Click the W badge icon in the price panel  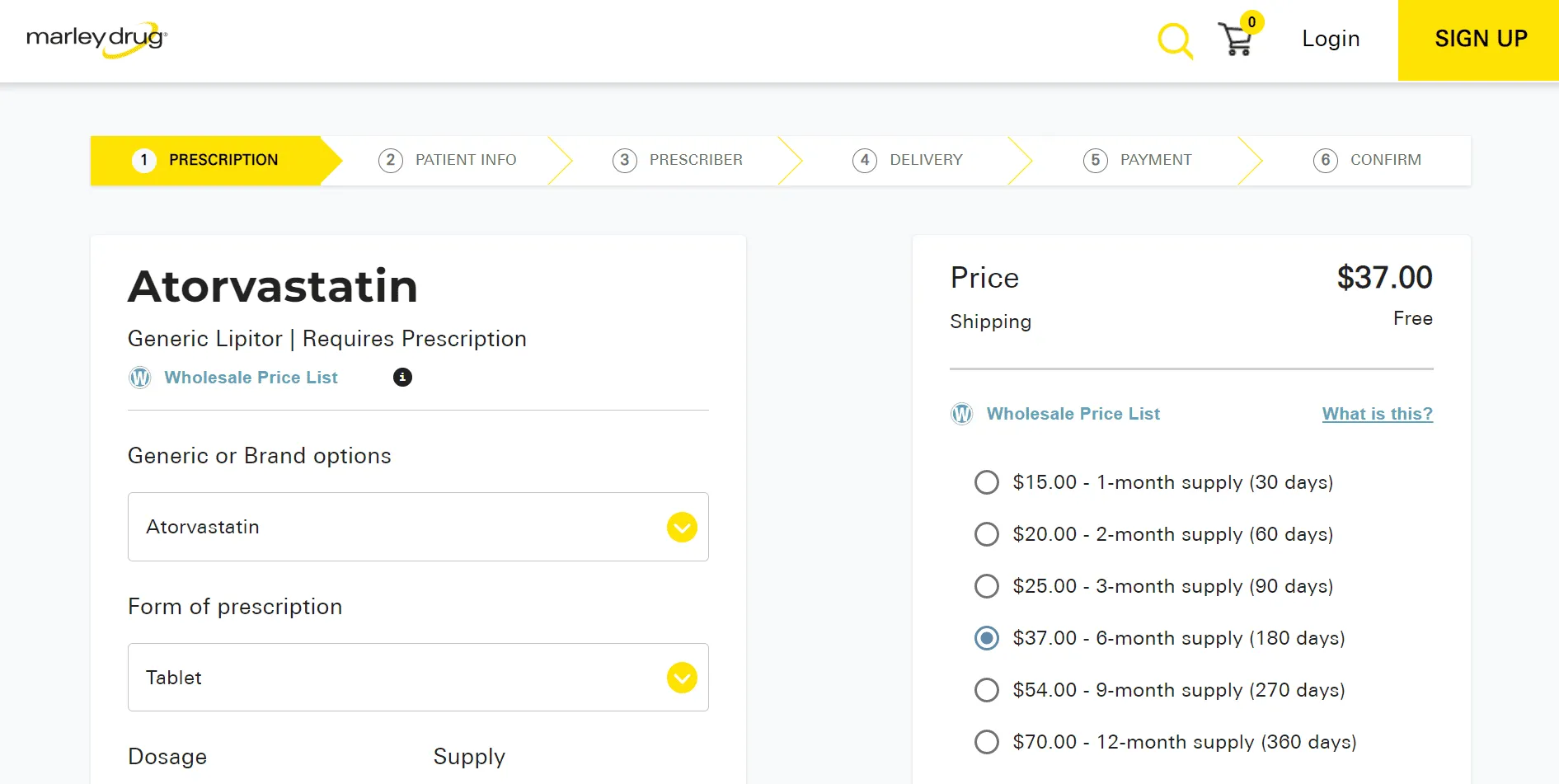(962, 414)
